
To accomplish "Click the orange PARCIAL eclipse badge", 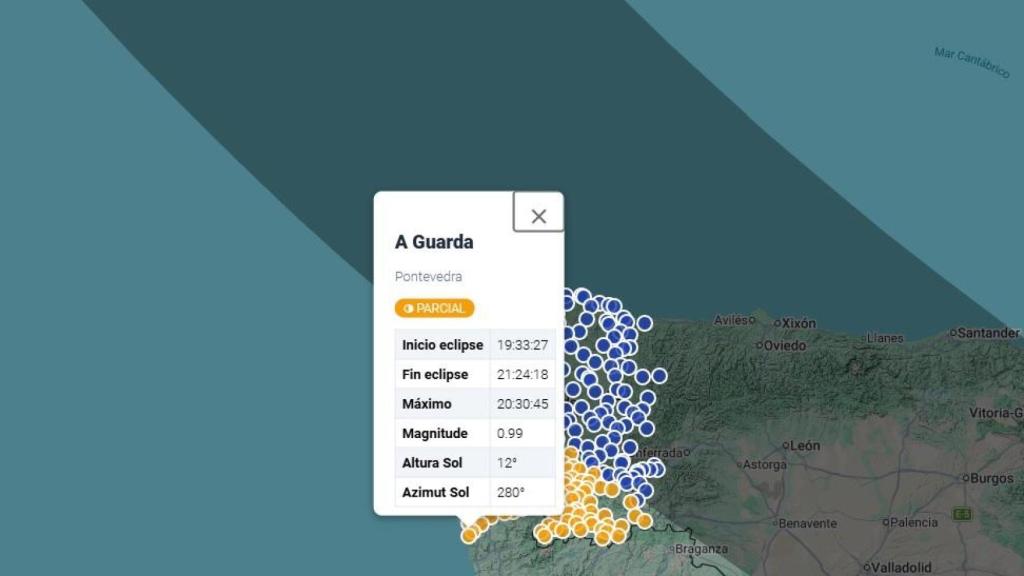I will click(434, 308).
